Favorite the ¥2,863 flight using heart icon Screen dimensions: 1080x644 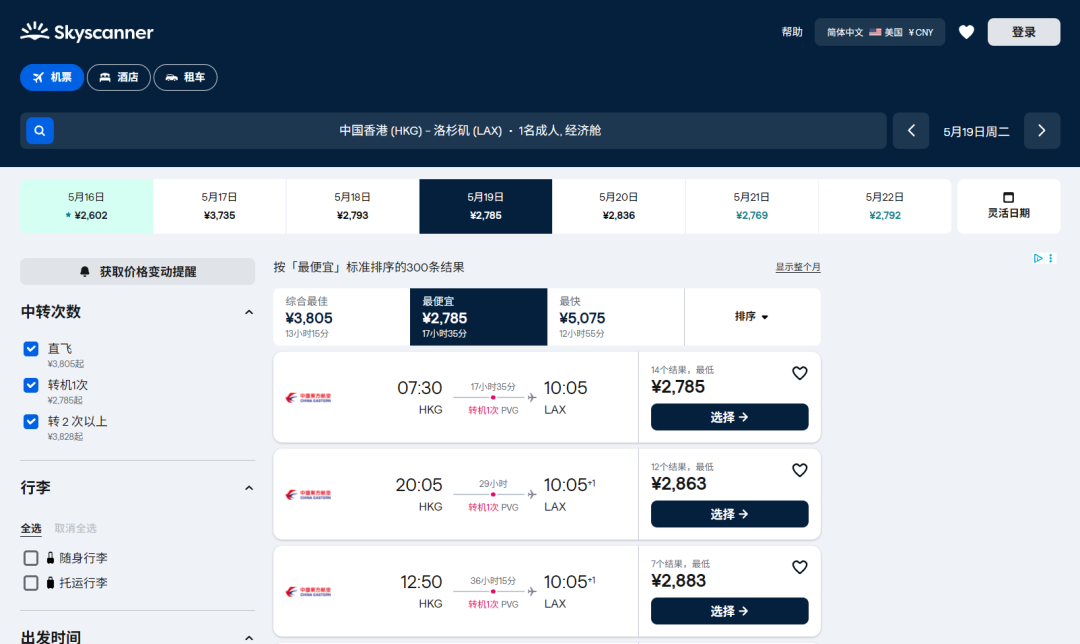(799, 470)
